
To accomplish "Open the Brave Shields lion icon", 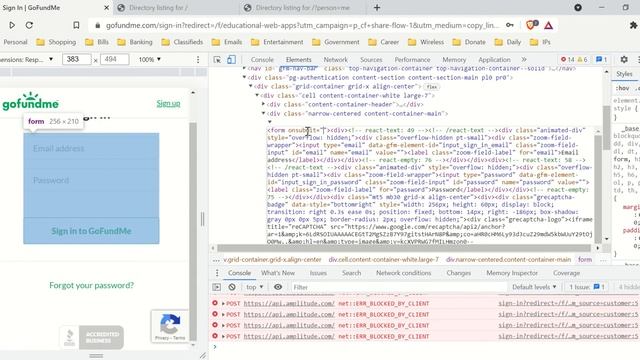I will coord(531,25).
